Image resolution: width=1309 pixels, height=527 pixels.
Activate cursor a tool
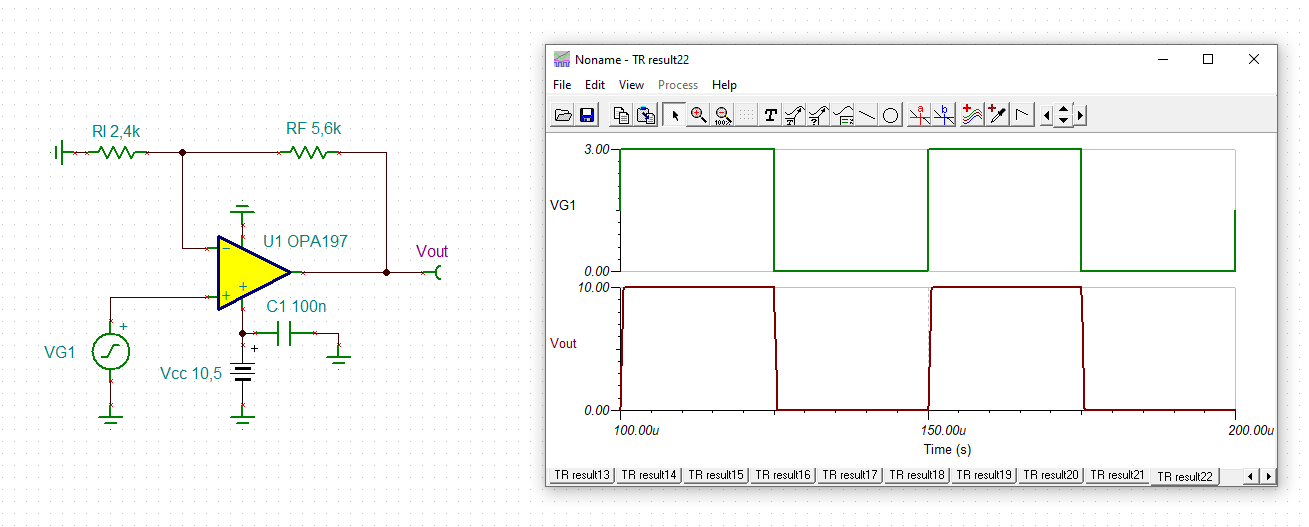[x=920, y=115]
